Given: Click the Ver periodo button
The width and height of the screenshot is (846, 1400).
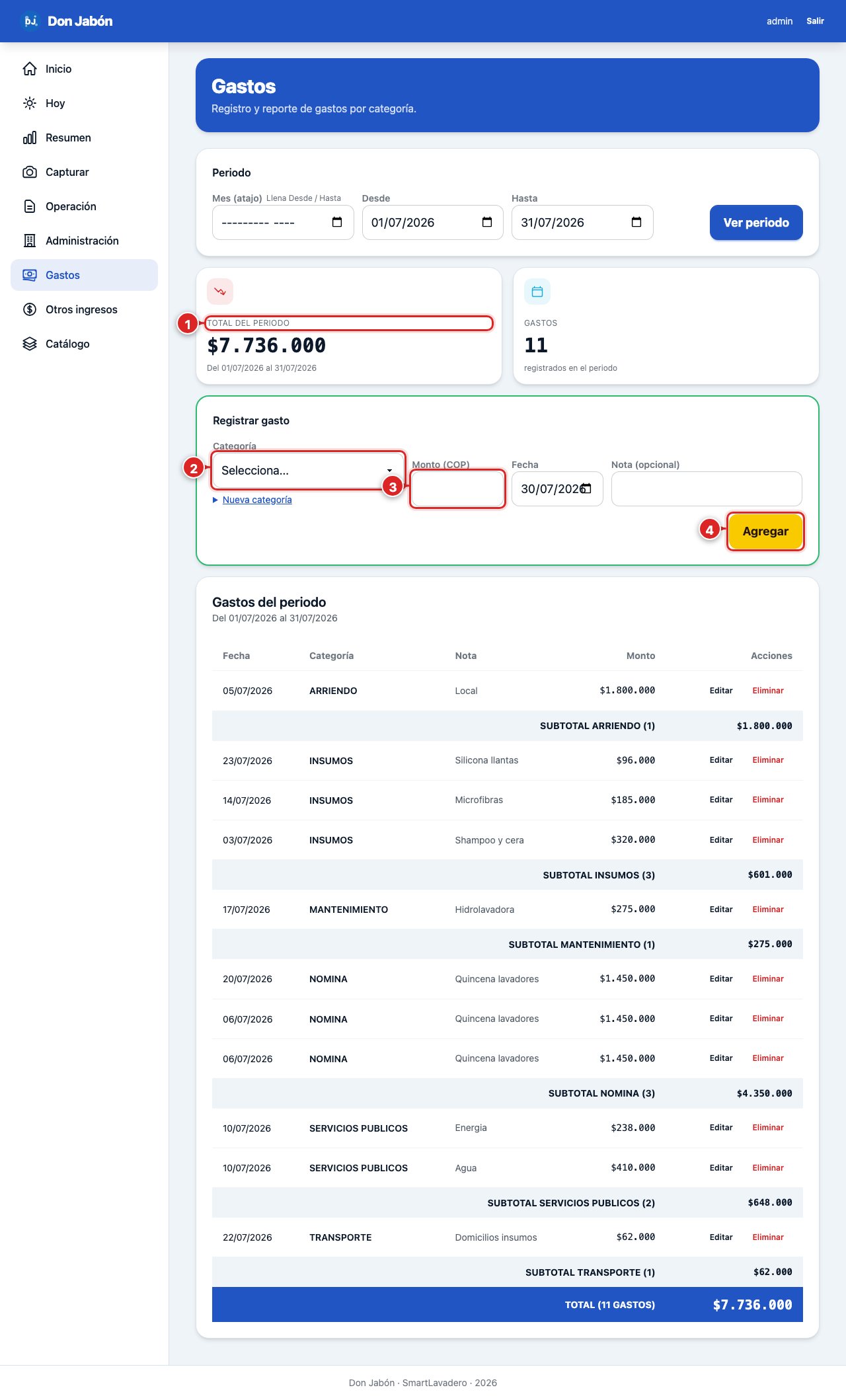Looking at the screenshot, I should (756, 223).
